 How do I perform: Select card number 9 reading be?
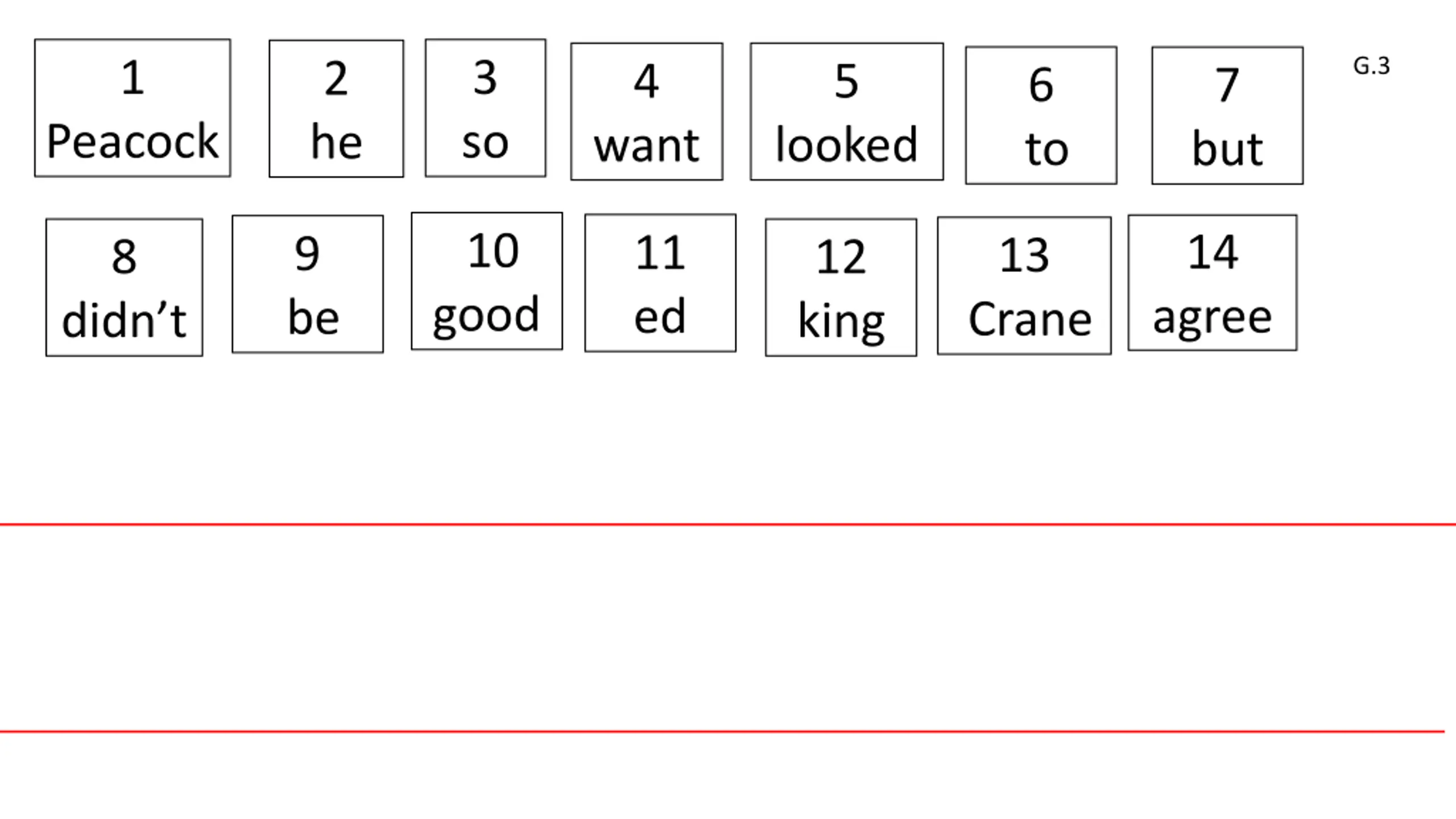click(308, 284)
